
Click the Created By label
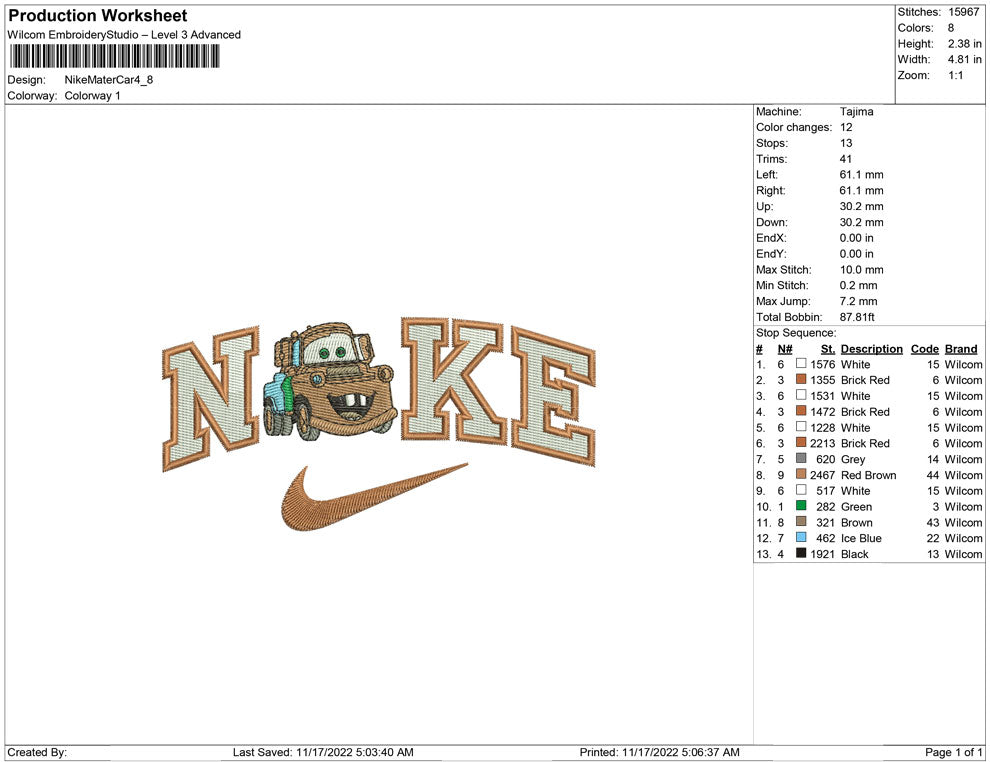37,752
